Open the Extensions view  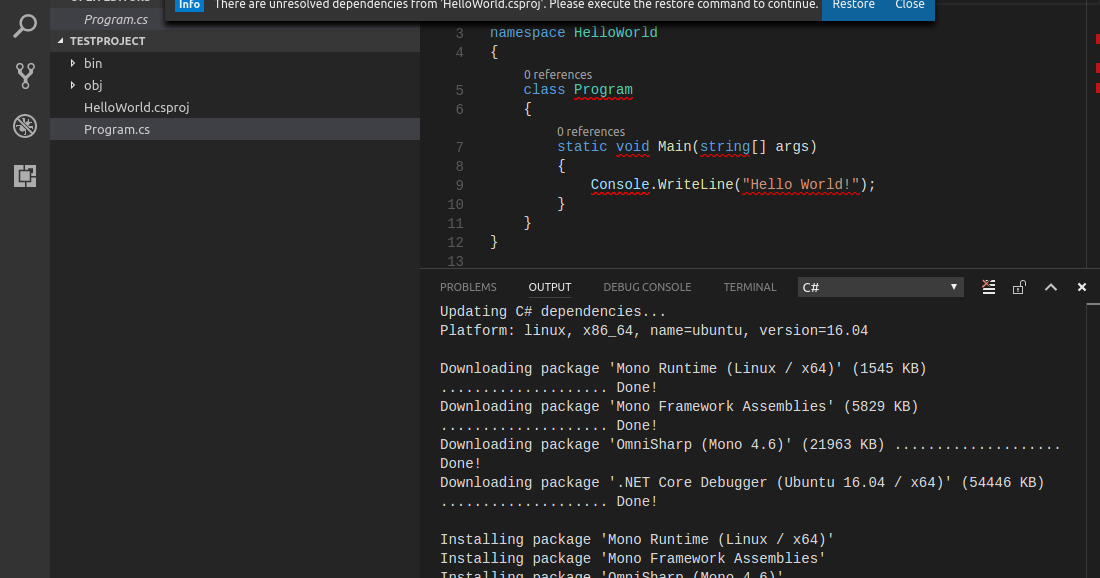tap(24, 176)
